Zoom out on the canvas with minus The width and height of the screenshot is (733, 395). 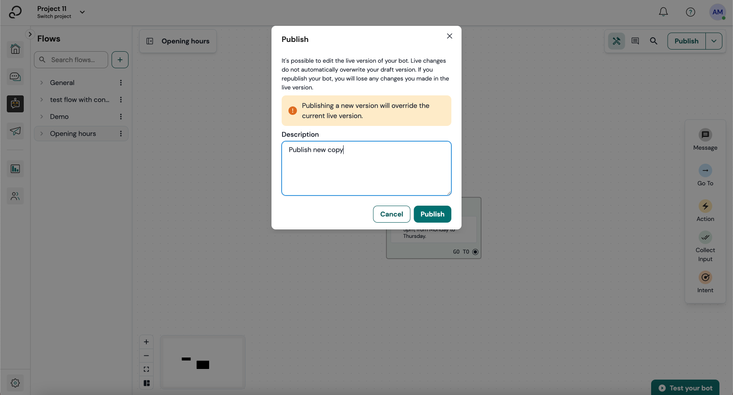point(146,356)
